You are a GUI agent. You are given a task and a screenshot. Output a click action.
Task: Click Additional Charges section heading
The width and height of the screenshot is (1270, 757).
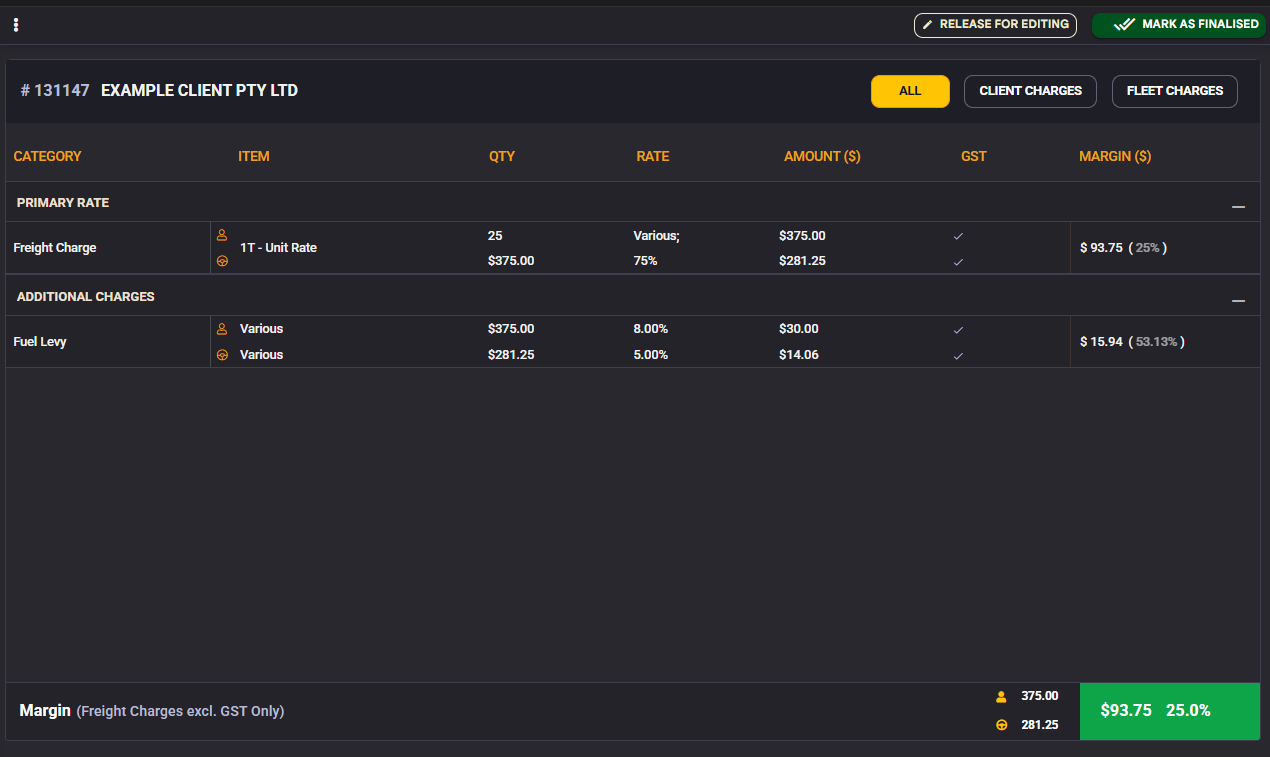click(86, 297)
